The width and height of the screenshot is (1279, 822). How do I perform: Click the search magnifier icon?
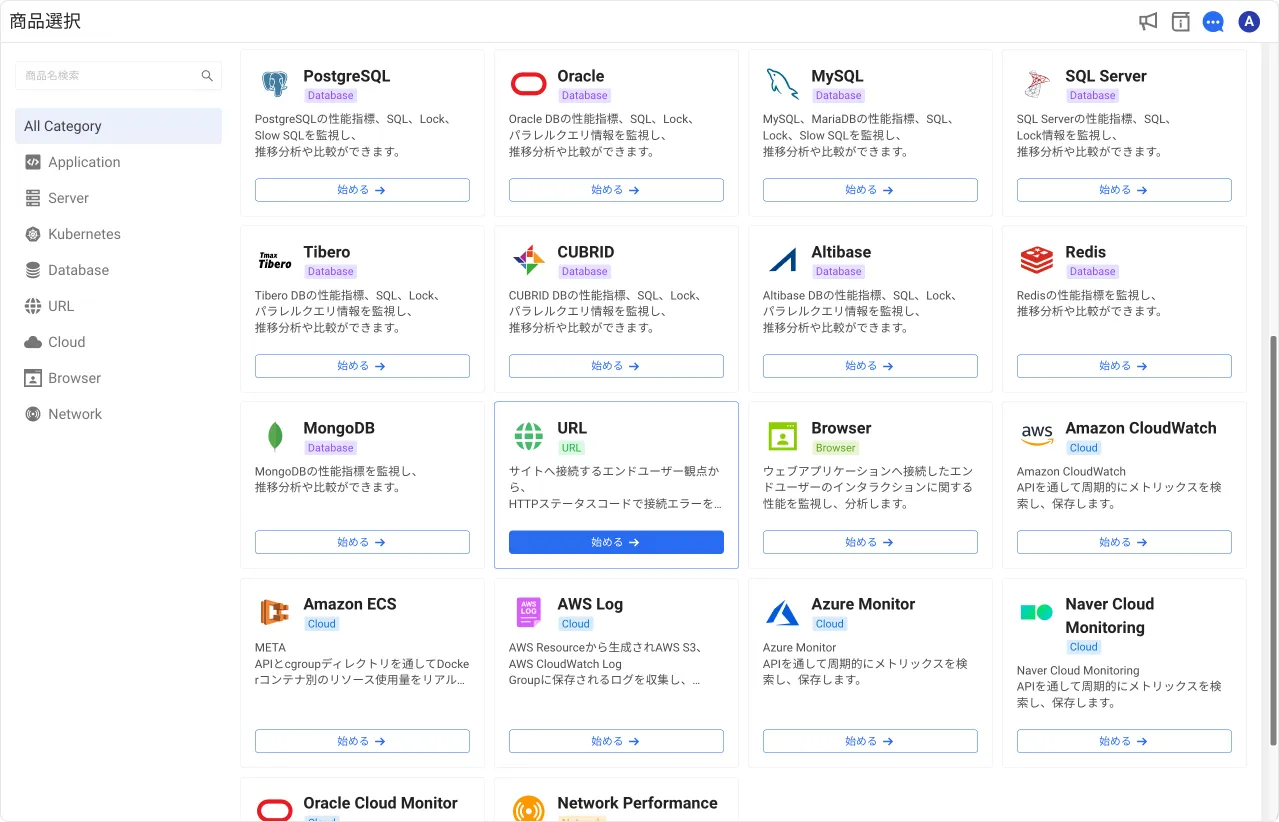(x=207, y=75)
